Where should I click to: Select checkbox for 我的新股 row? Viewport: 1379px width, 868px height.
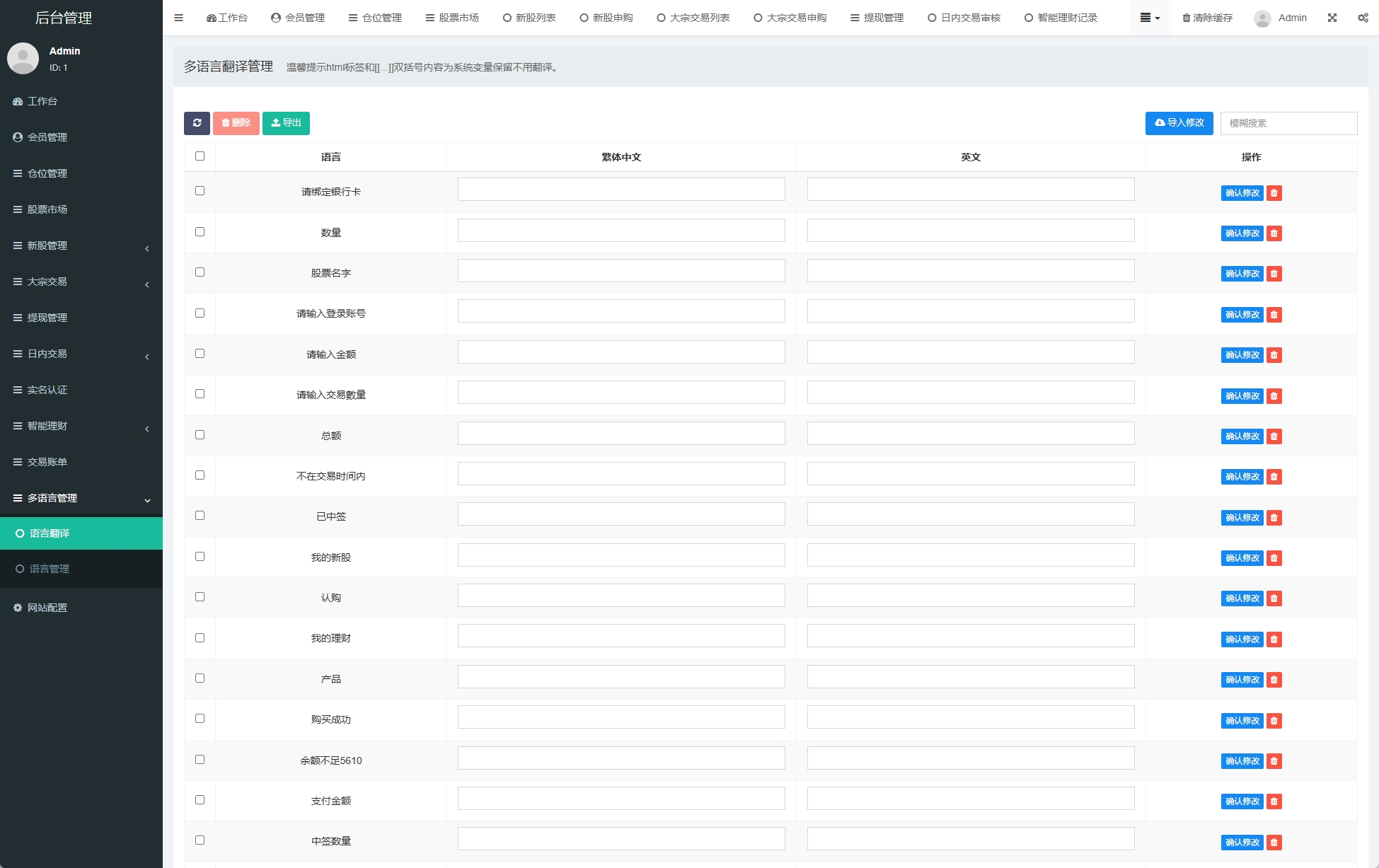[x=200, y=557]
